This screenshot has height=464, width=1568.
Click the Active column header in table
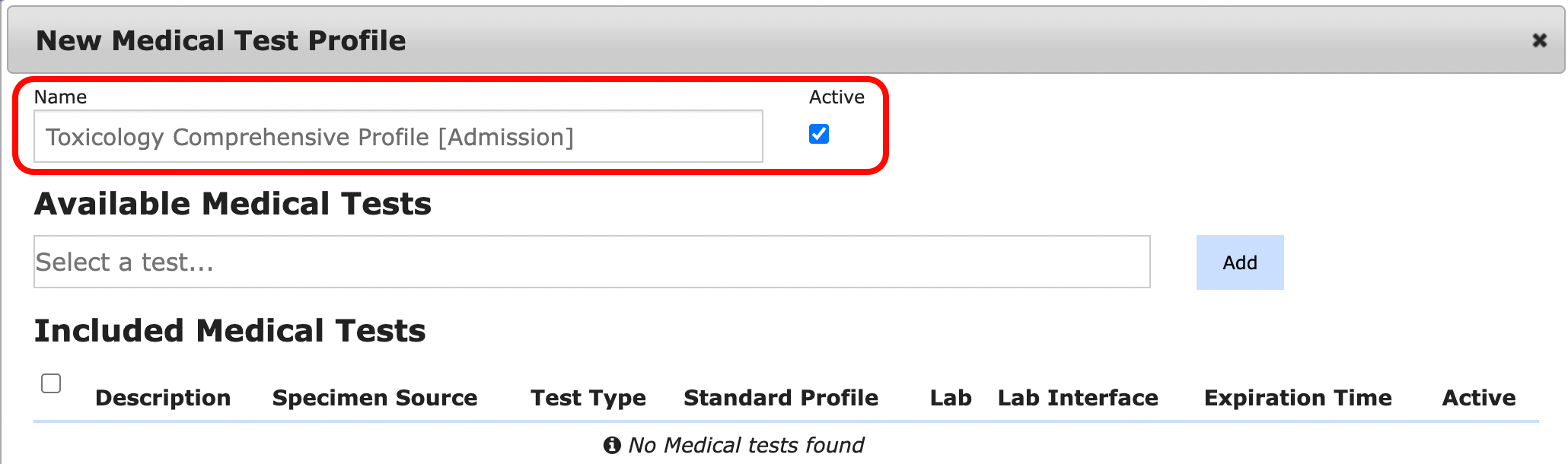pos(1478,398)
